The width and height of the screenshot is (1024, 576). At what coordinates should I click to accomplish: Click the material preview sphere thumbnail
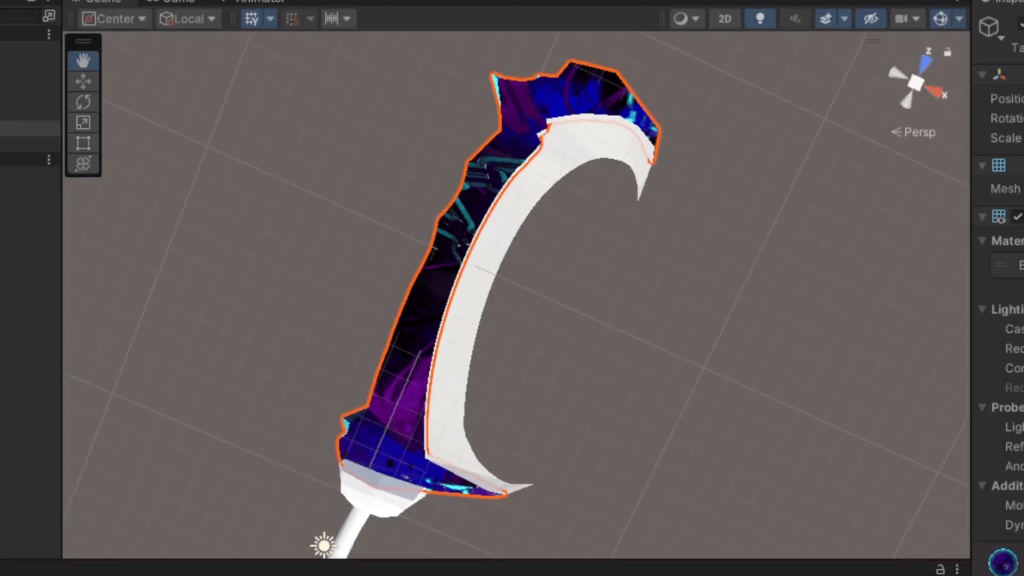click(1003, 562)
